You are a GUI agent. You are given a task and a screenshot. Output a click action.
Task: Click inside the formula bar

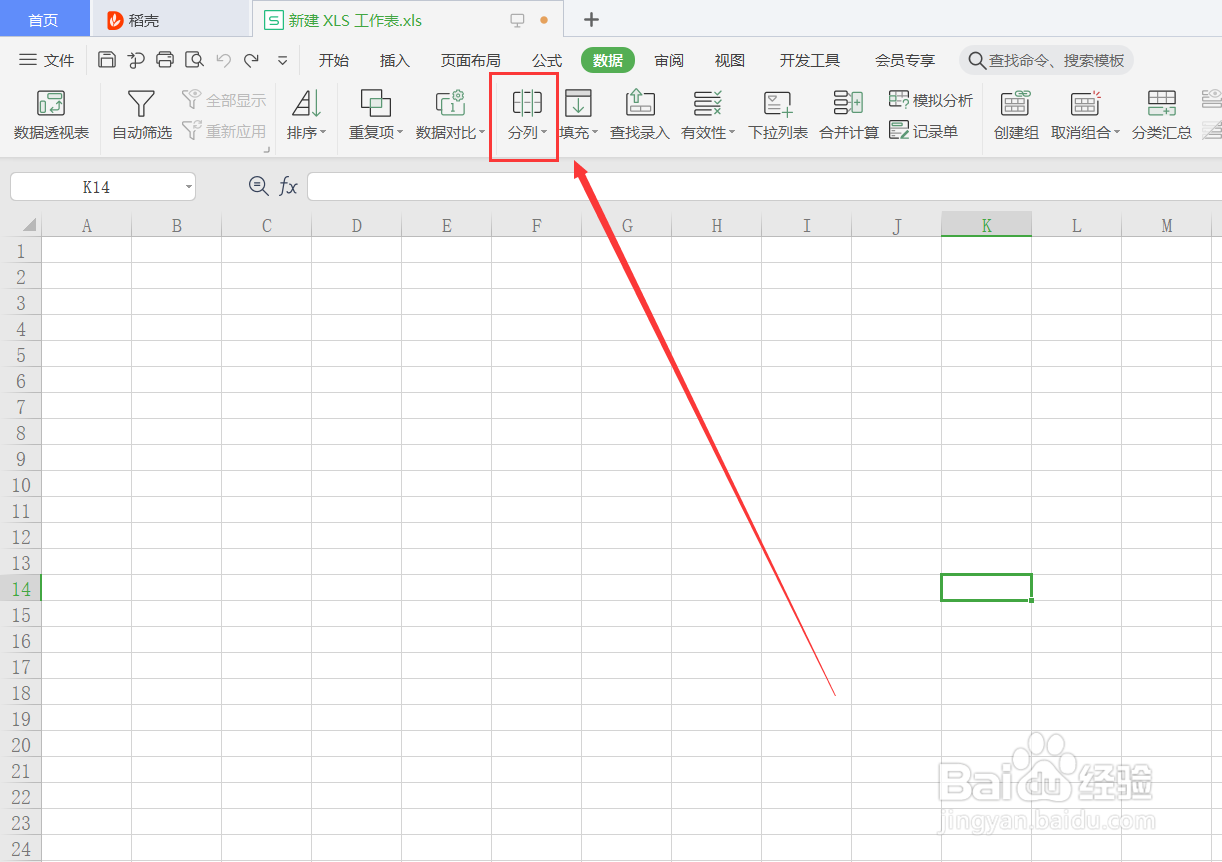[600, 186]
